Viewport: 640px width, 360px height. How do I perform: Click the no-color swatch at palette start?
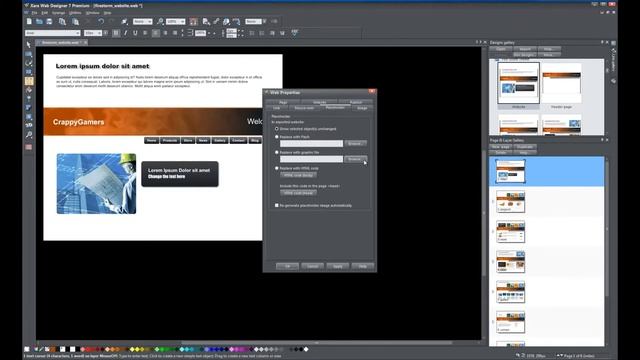point(27,349)
